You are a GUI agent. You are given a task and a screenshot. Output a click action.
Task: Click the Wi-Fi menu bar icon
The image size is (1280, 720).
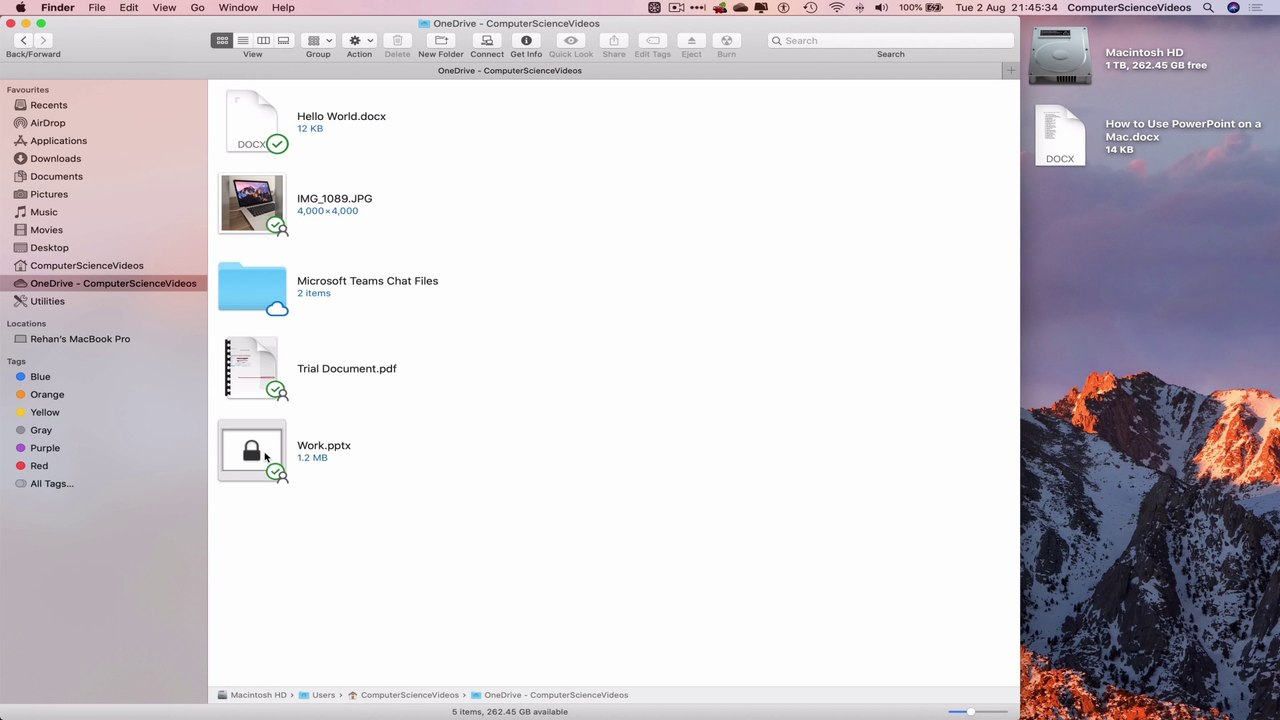pos(837,7)
